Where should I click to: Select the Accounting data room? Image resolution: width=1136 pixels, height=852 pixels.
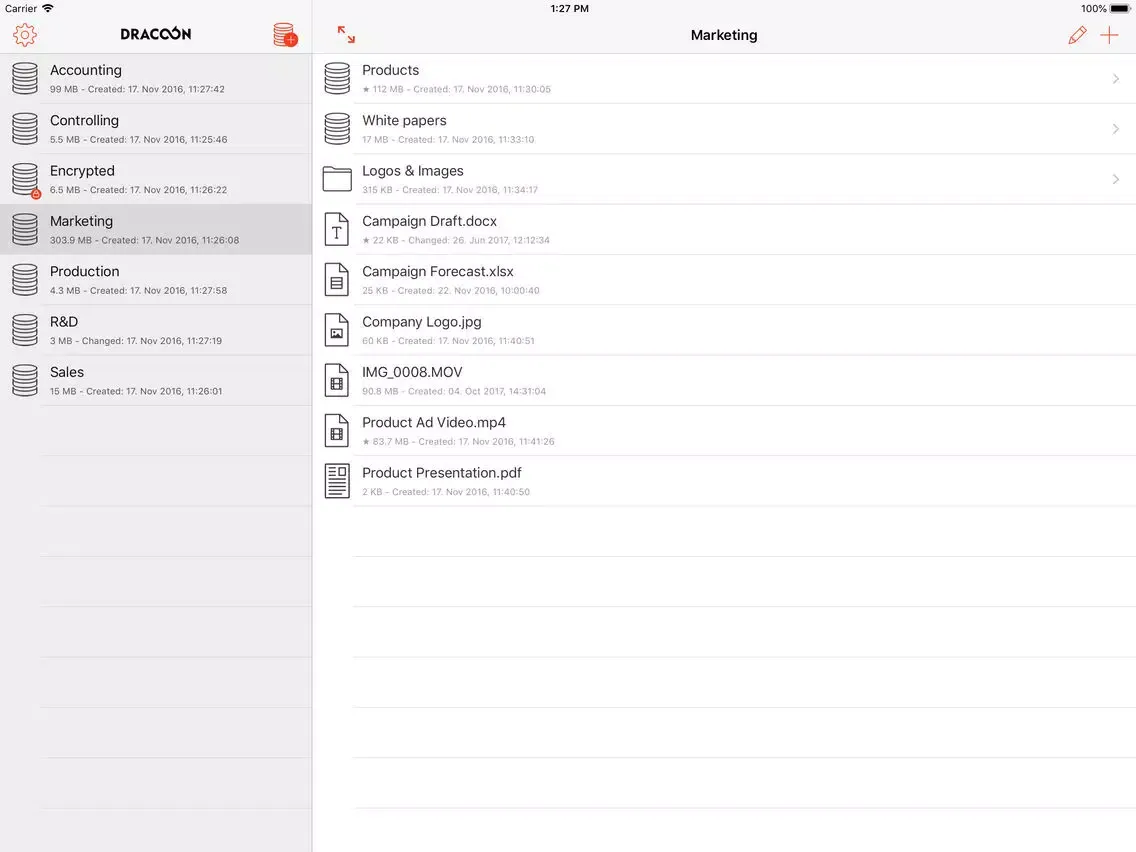[x=156, y=78]
